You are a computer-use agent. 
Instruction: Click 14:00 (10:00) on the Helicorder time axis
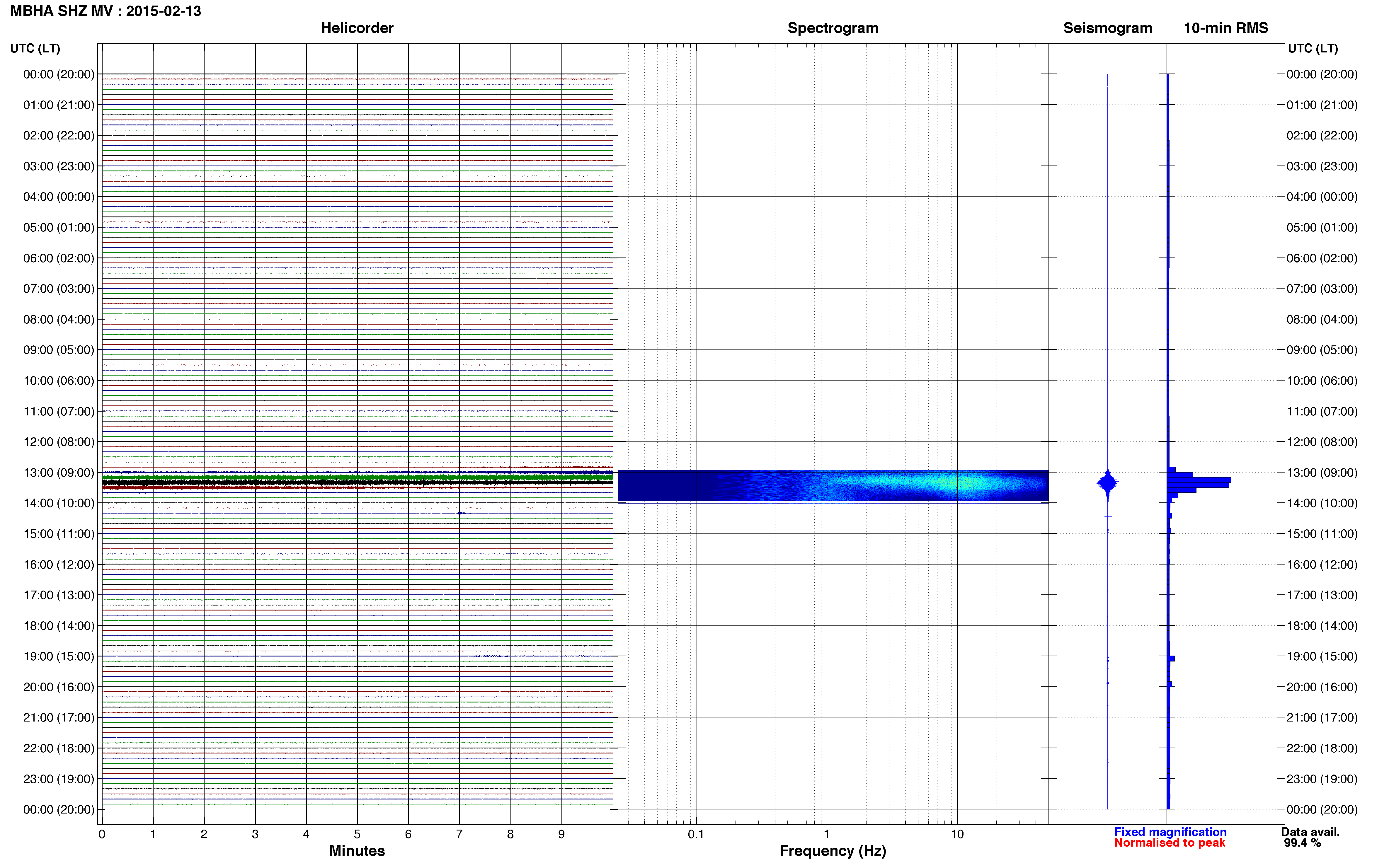point(59,504)
